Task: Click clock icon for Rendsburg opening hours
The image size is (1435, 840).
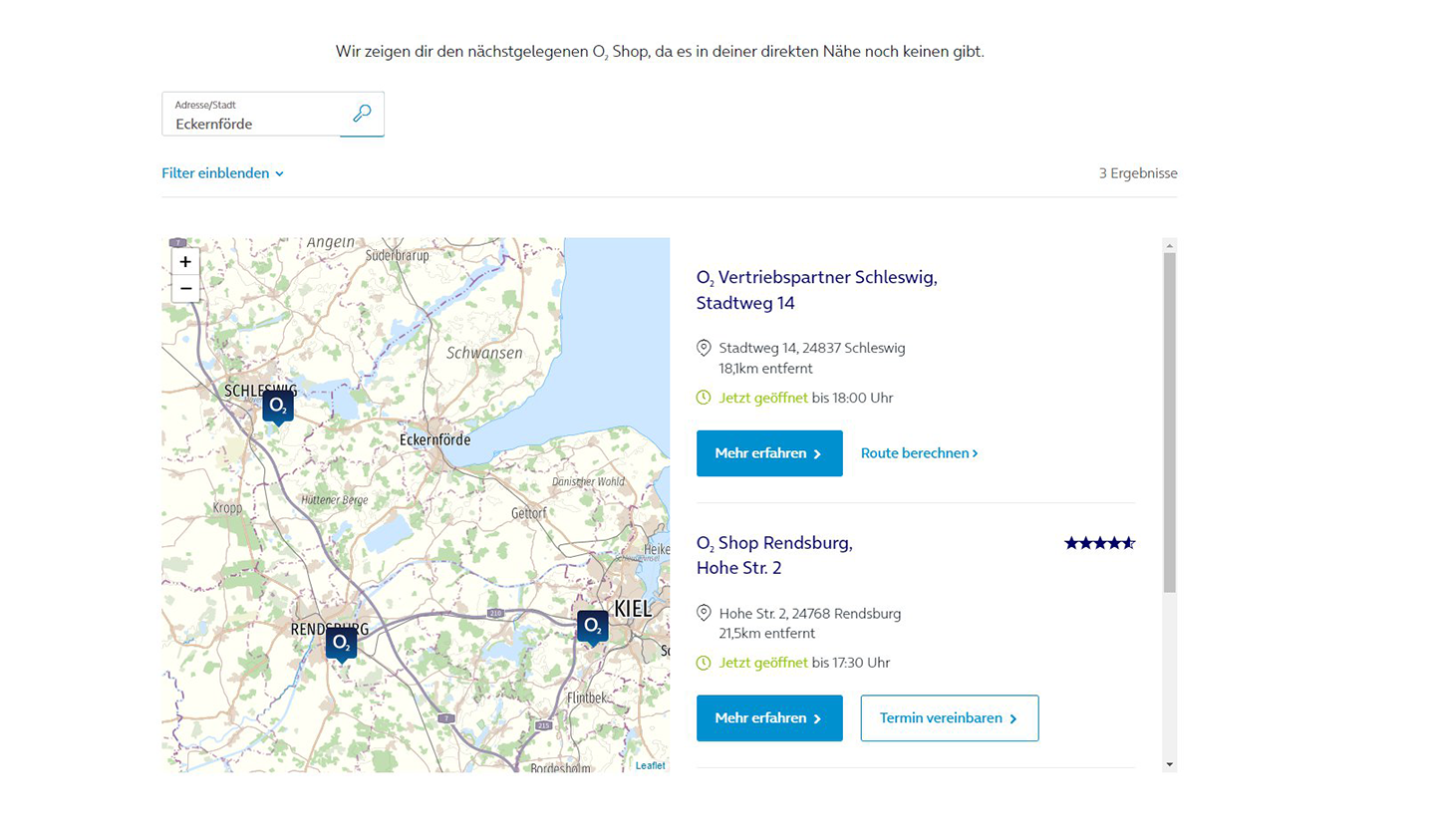Action: click(x=704, y=663)
